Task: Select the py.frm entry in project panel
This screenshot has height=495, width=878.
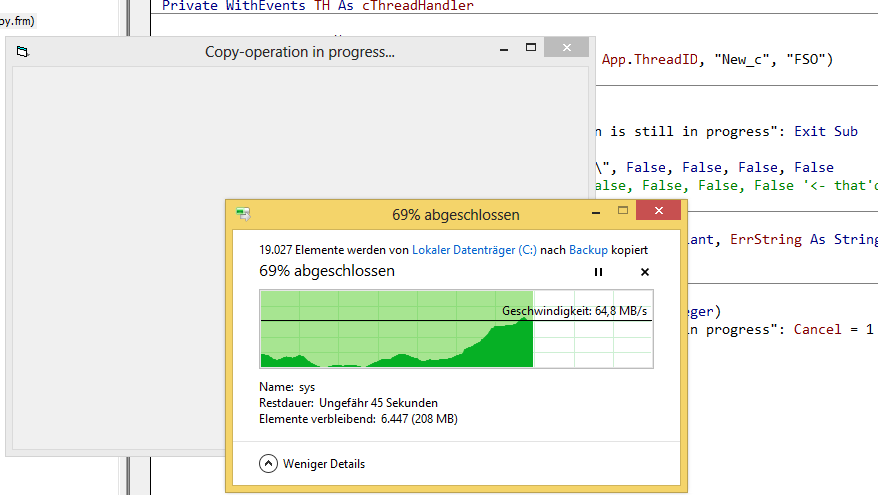Action: (19, 20)
